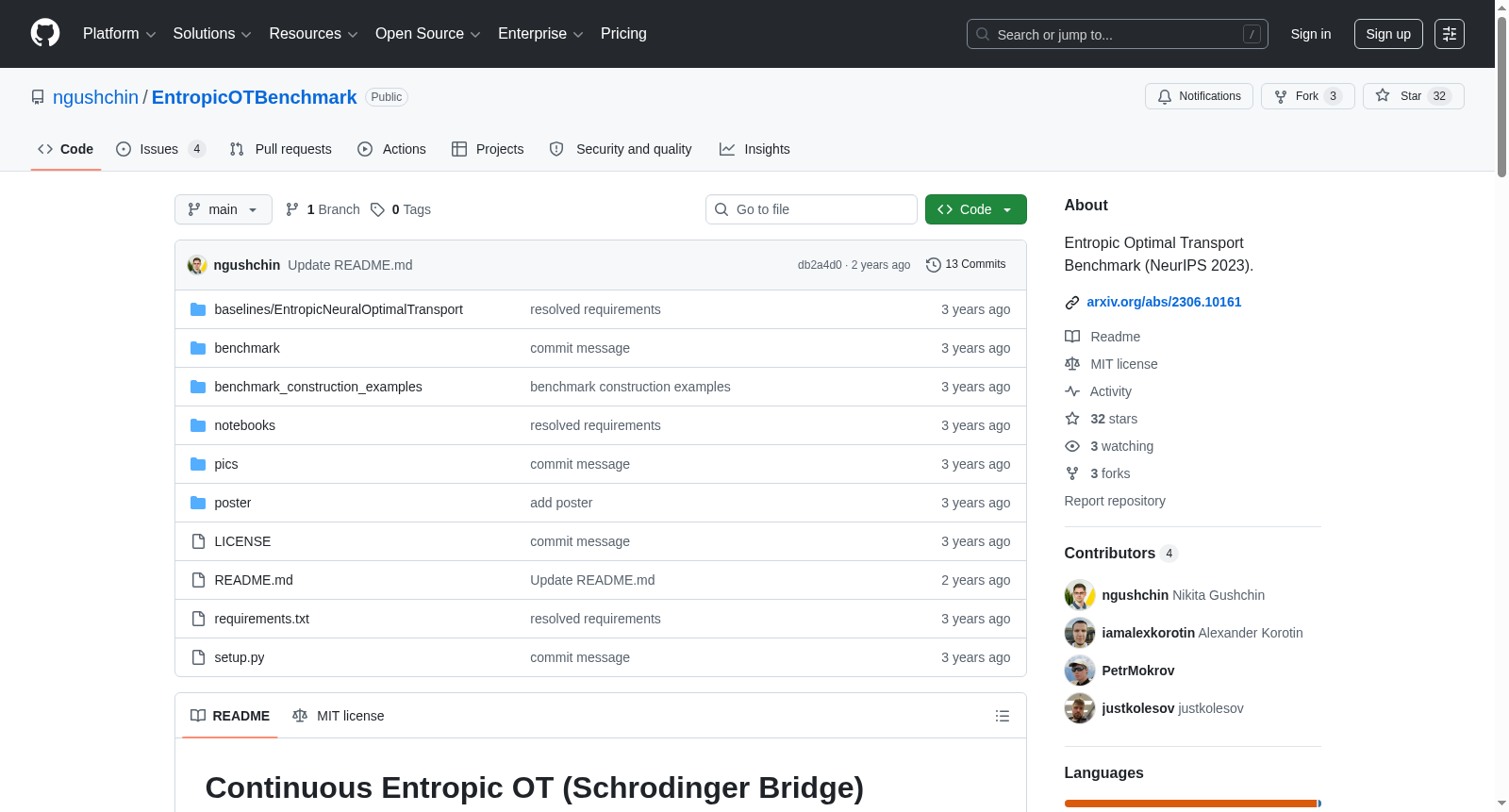
Task: Open the Pricing page
Action: 623,34
